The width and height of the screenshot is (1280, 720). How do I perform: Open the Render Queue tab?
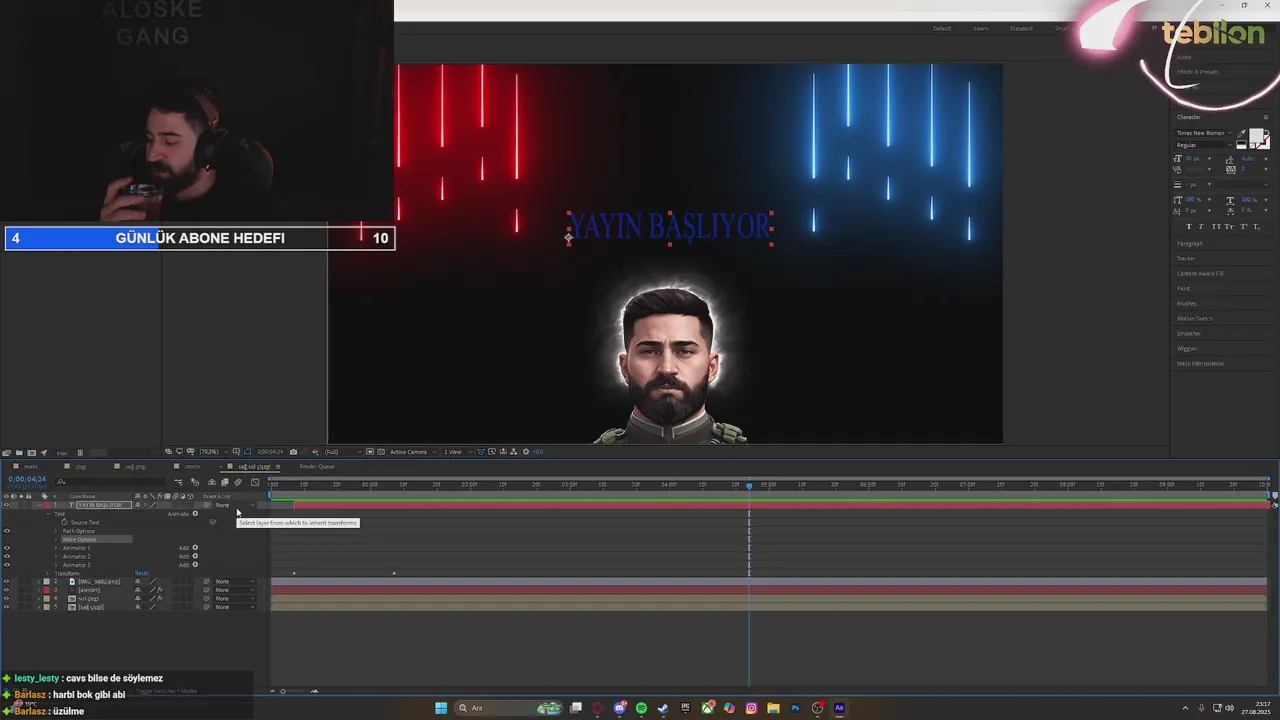click(x=317, y=467)
